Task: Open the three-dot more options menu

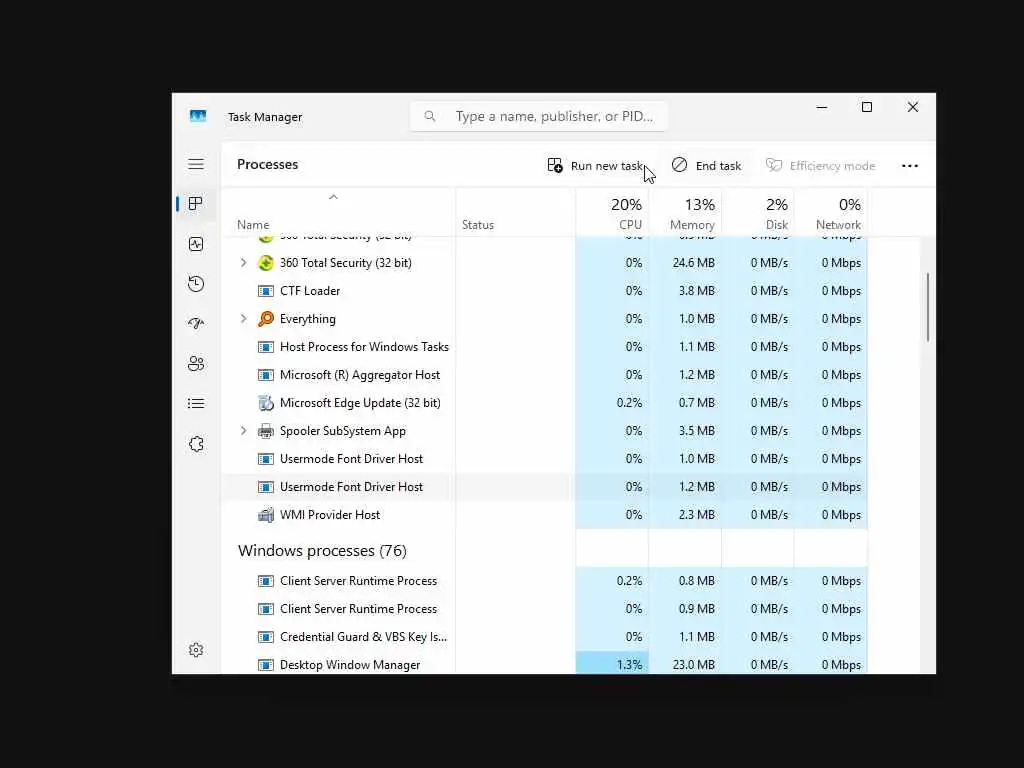Action: tap(910, 166)
